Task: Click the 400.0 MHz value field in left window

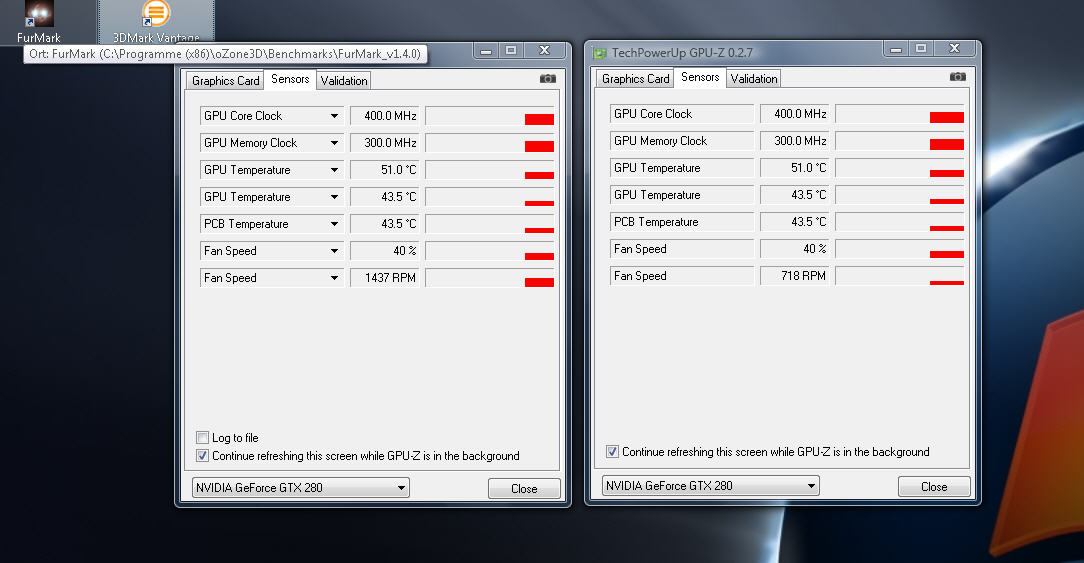Action: pos(384,116)
